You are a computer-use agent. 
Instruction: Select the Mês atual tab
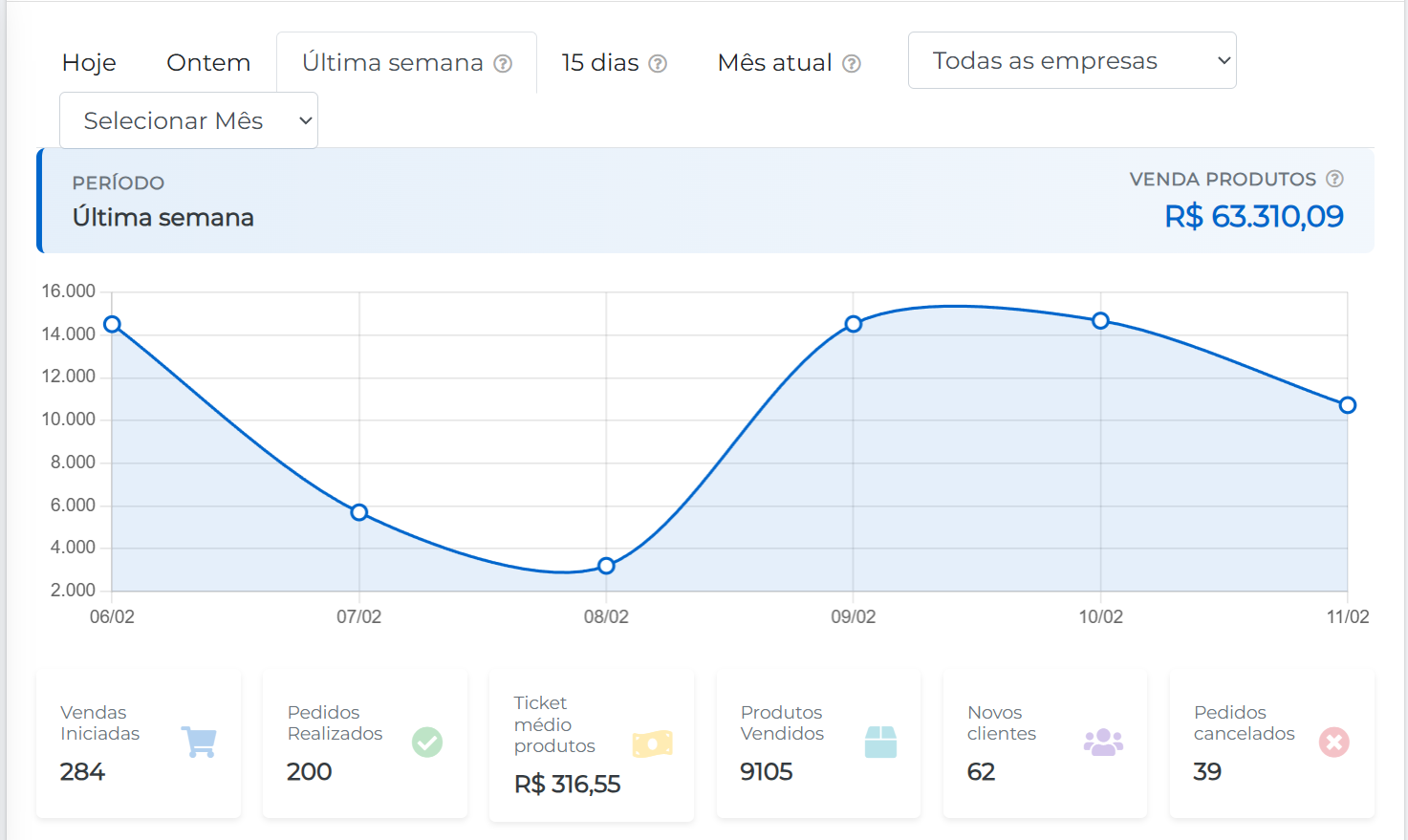tap(774, 63)
